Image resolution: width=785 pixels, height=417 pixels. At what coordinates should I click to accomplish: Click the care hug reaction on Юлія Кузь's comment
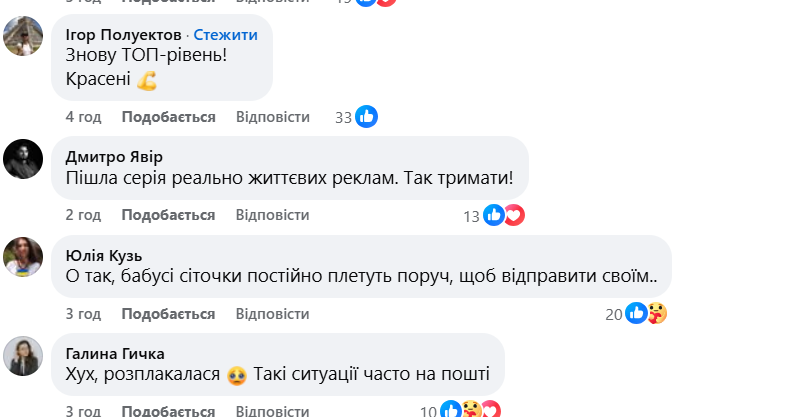click(656, 314)
